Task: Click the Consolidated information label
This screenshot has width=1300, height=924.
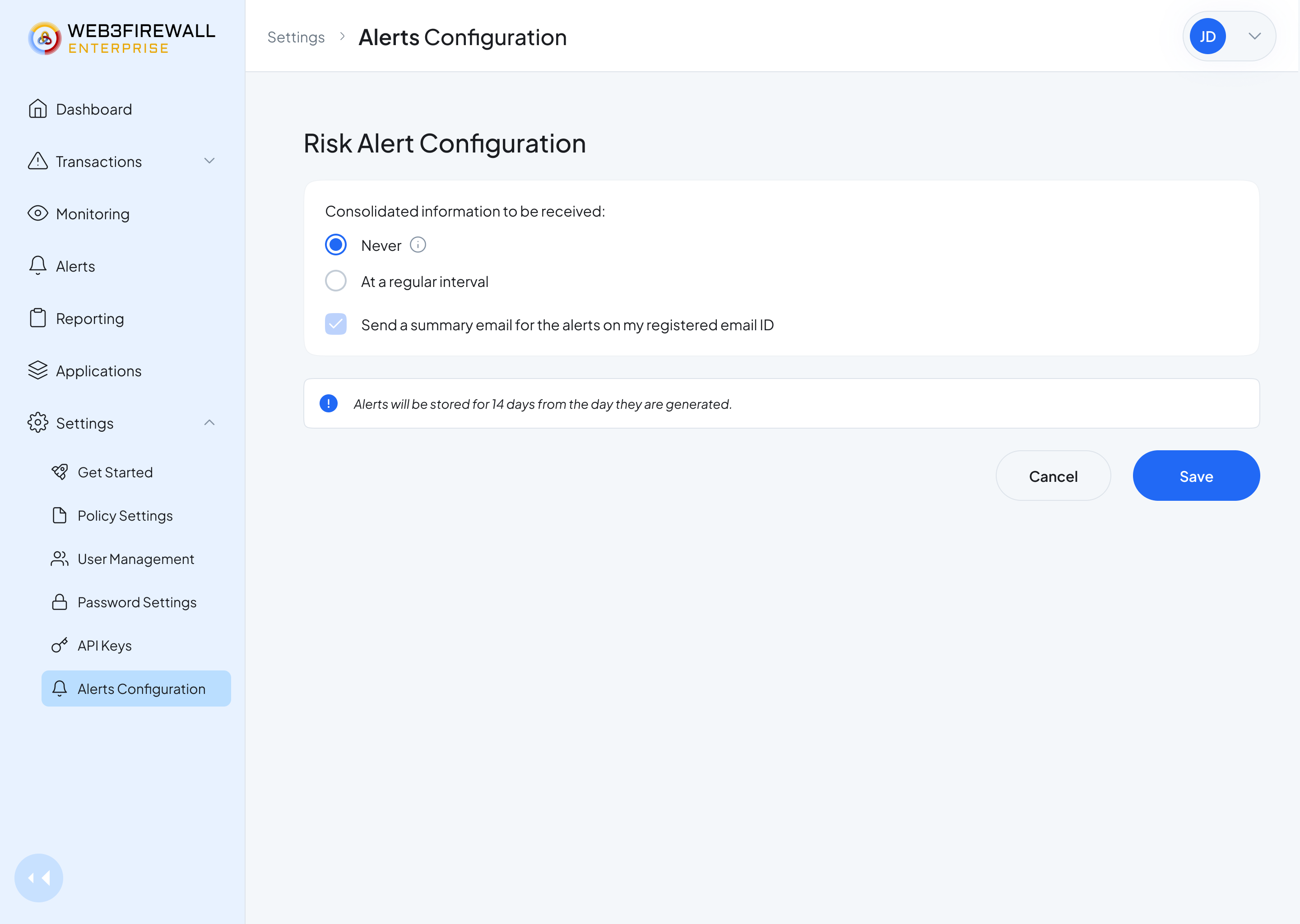Action: point(465,211)
